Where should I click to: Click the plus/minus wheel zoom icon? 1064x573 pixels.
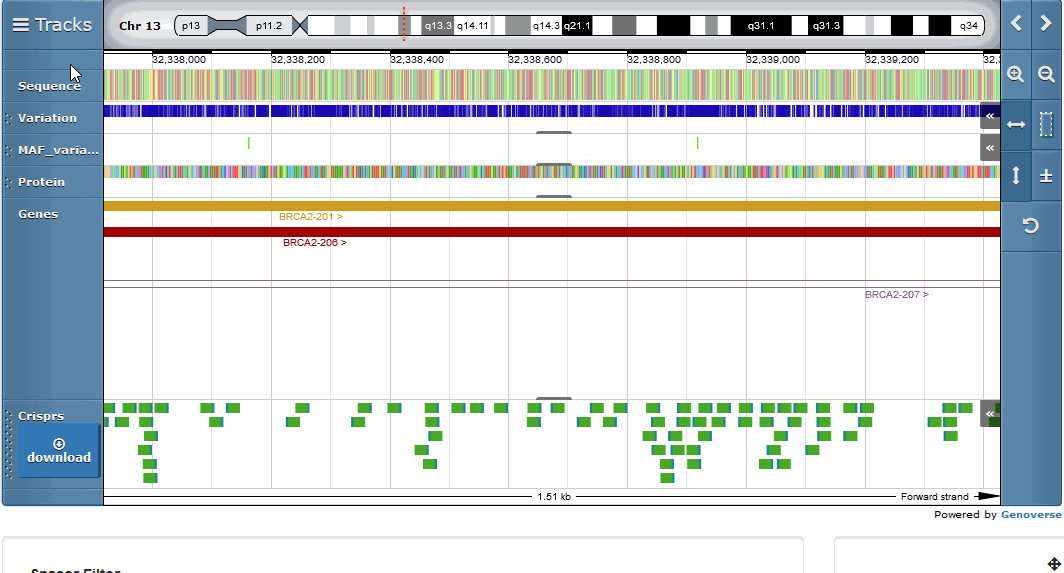1047,175
